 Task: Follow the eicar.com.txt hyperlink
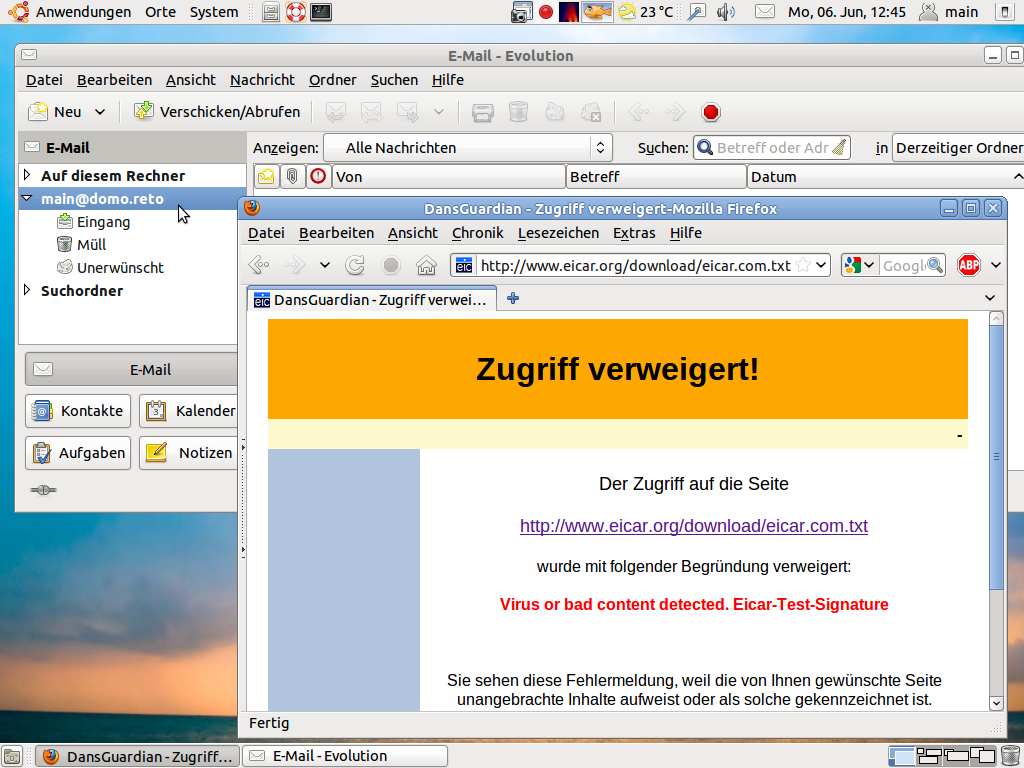coord(693,526)
